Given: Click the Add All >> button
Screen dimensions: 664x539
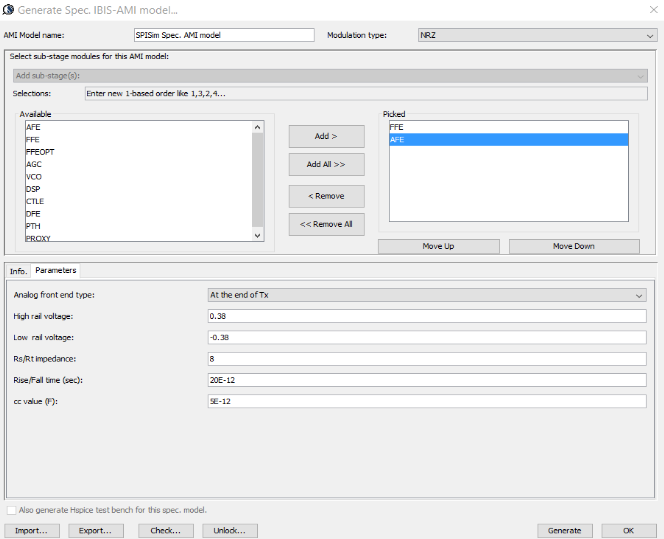Looking at the screenshot, I should click(326, 164).
